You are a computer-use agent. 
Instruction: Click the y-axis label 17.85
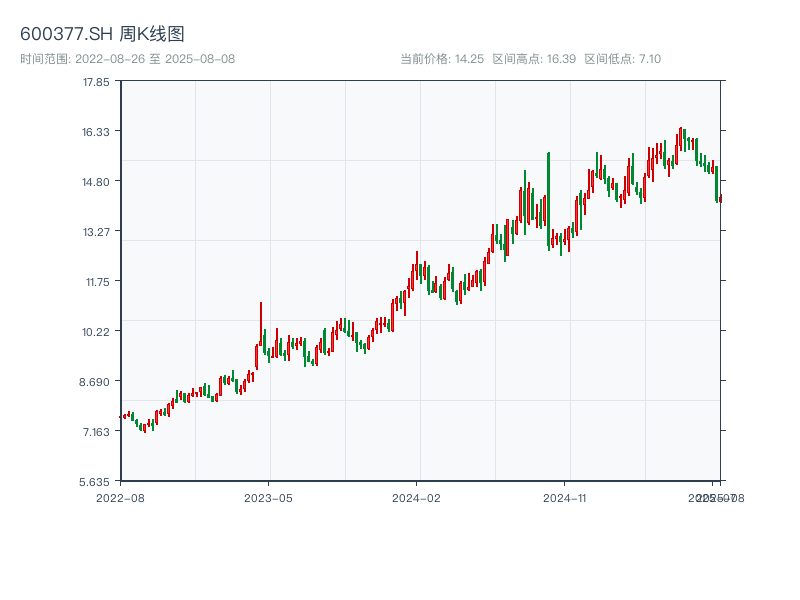click(x=96, y=82)
